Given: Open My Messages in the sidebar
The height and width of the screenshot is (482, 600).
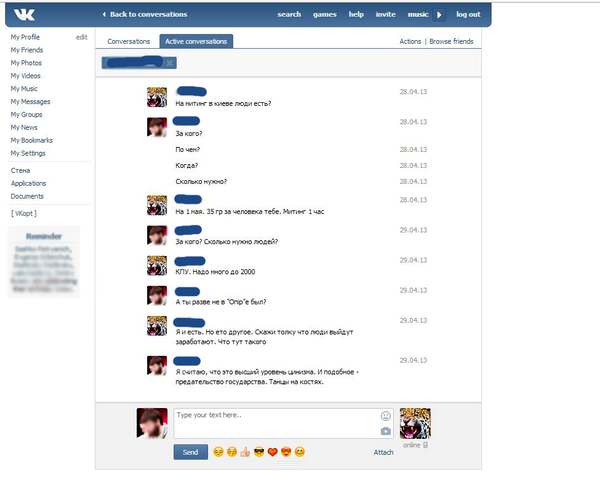Looking at the screenshot, I should pyautogui.click(x=30, y=101).
